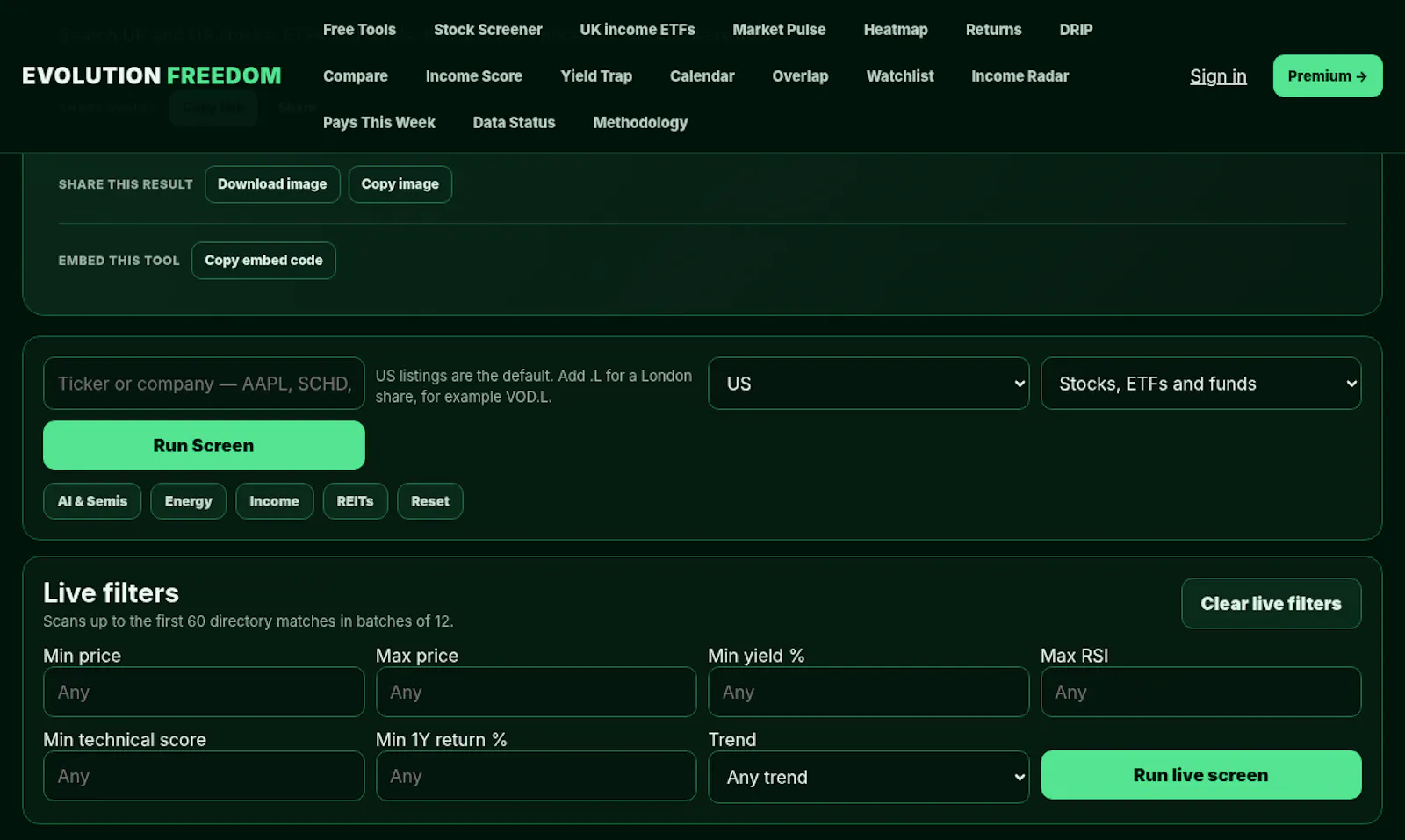This screenshot has width=1405, height=840.
Task: Click the Reset preset button
Action: pos(430,501)
